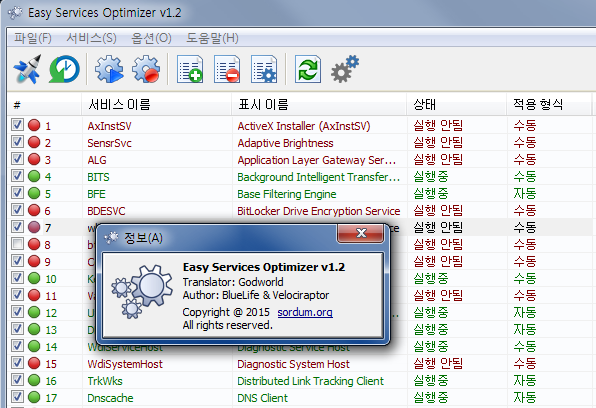
Task: Open the 파일(F) menu
Action: [x=33, y=38]
